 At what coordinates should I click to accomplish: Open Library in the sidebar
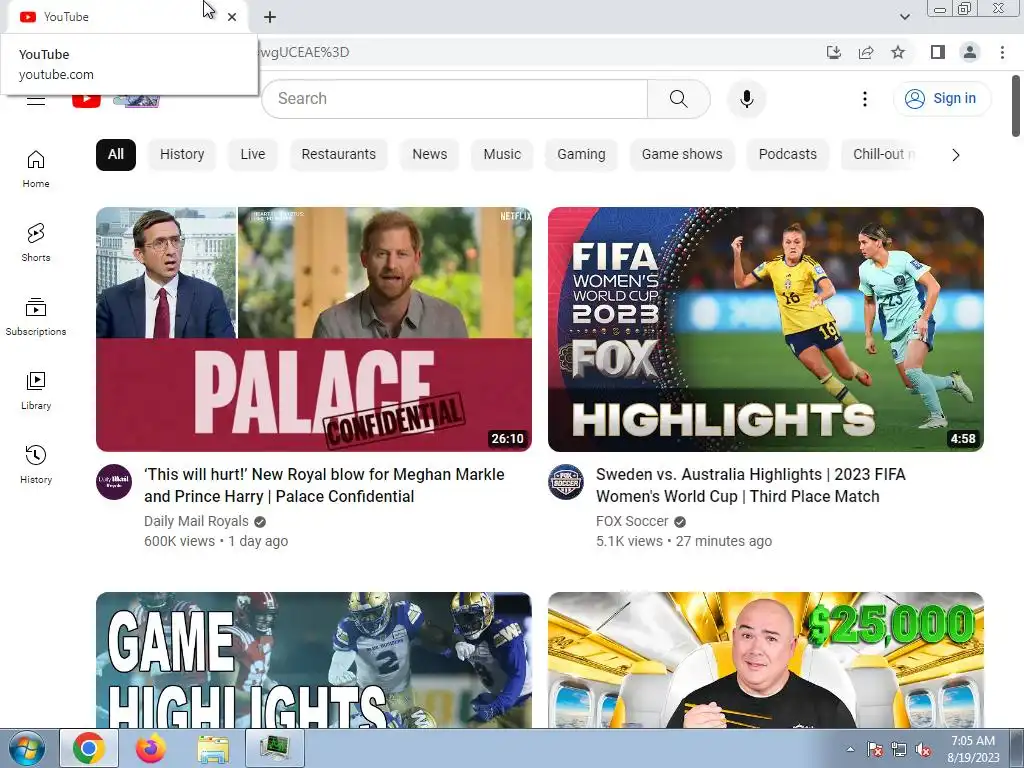[x=36, y=390]
